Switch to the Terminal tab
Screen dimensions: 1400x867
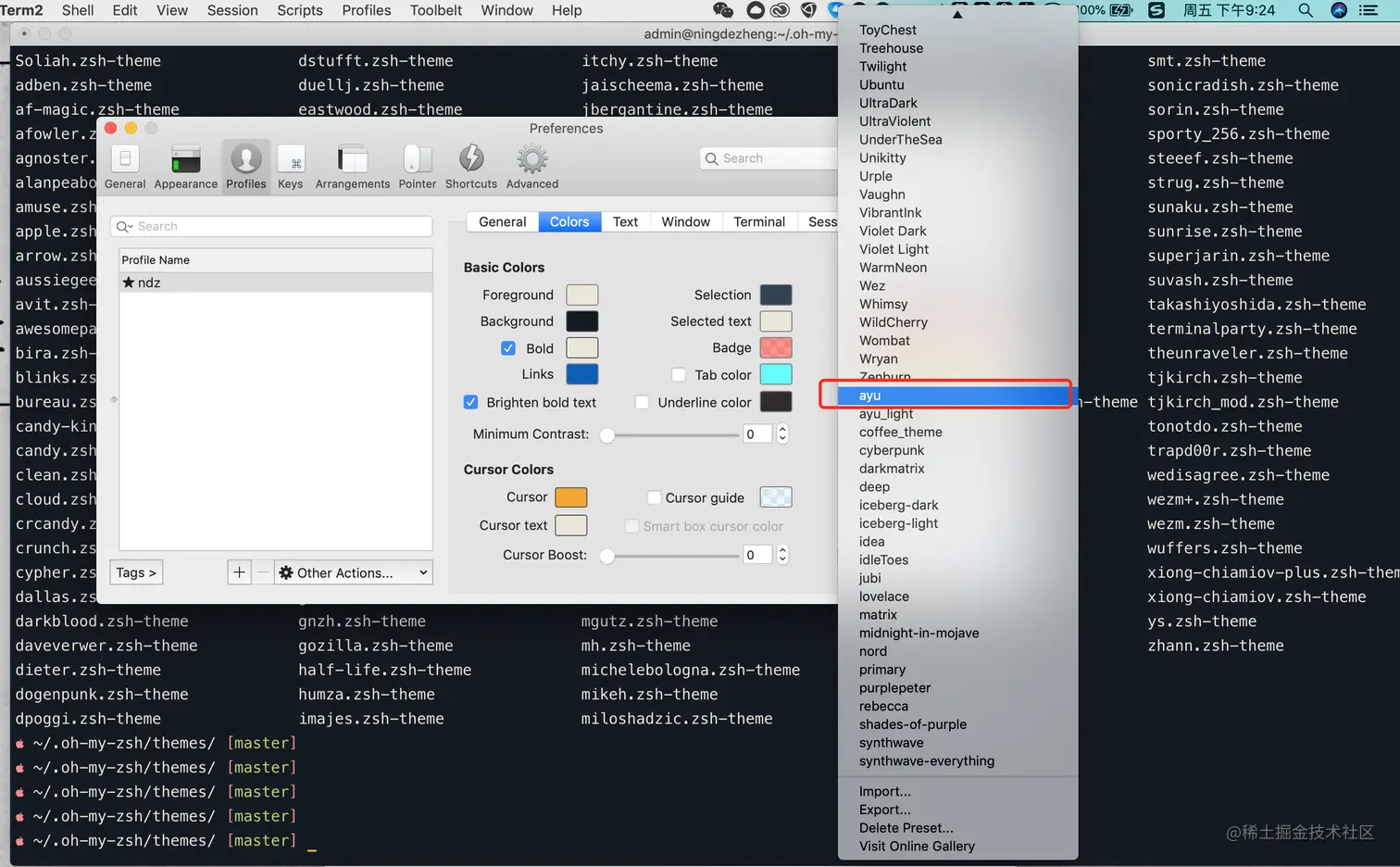point(759,221)
